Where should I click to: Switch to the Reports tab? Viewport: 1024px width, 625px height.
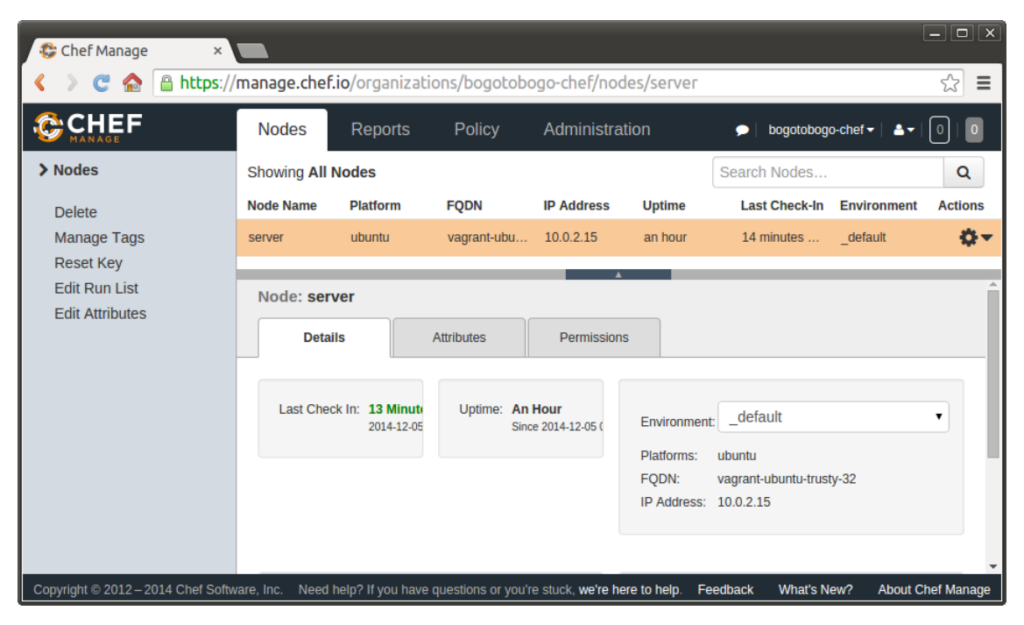380,129
